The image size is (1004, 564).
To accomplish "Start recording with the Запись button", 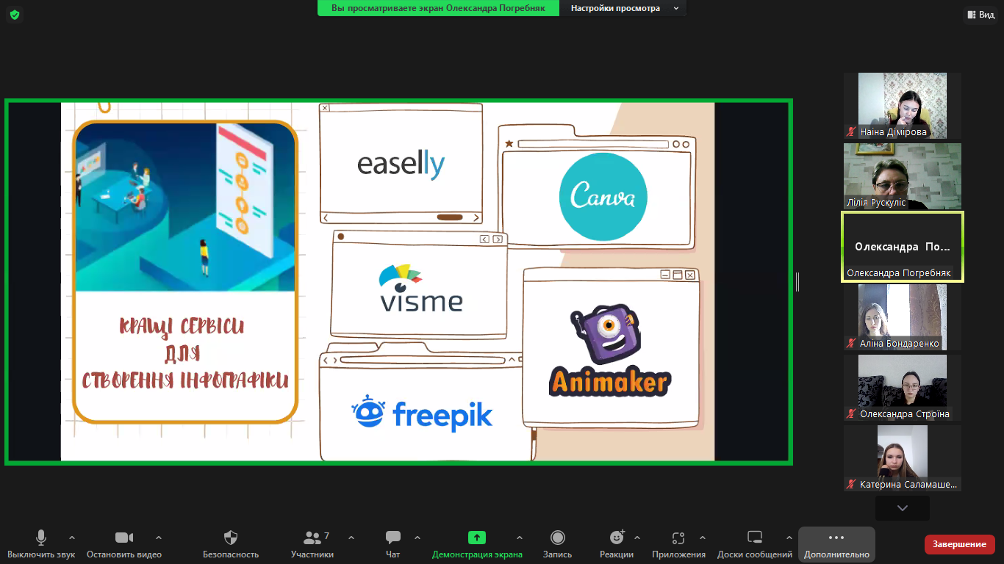I will (x=557, y=538).
